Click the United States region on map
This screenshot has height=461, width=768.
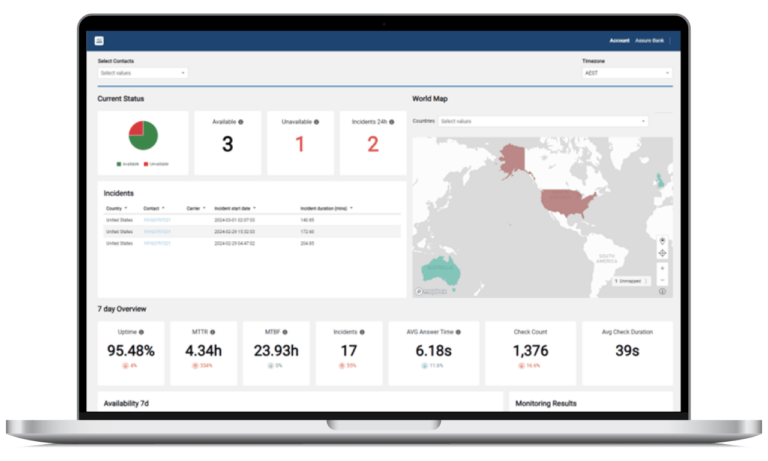coord(566,202)
